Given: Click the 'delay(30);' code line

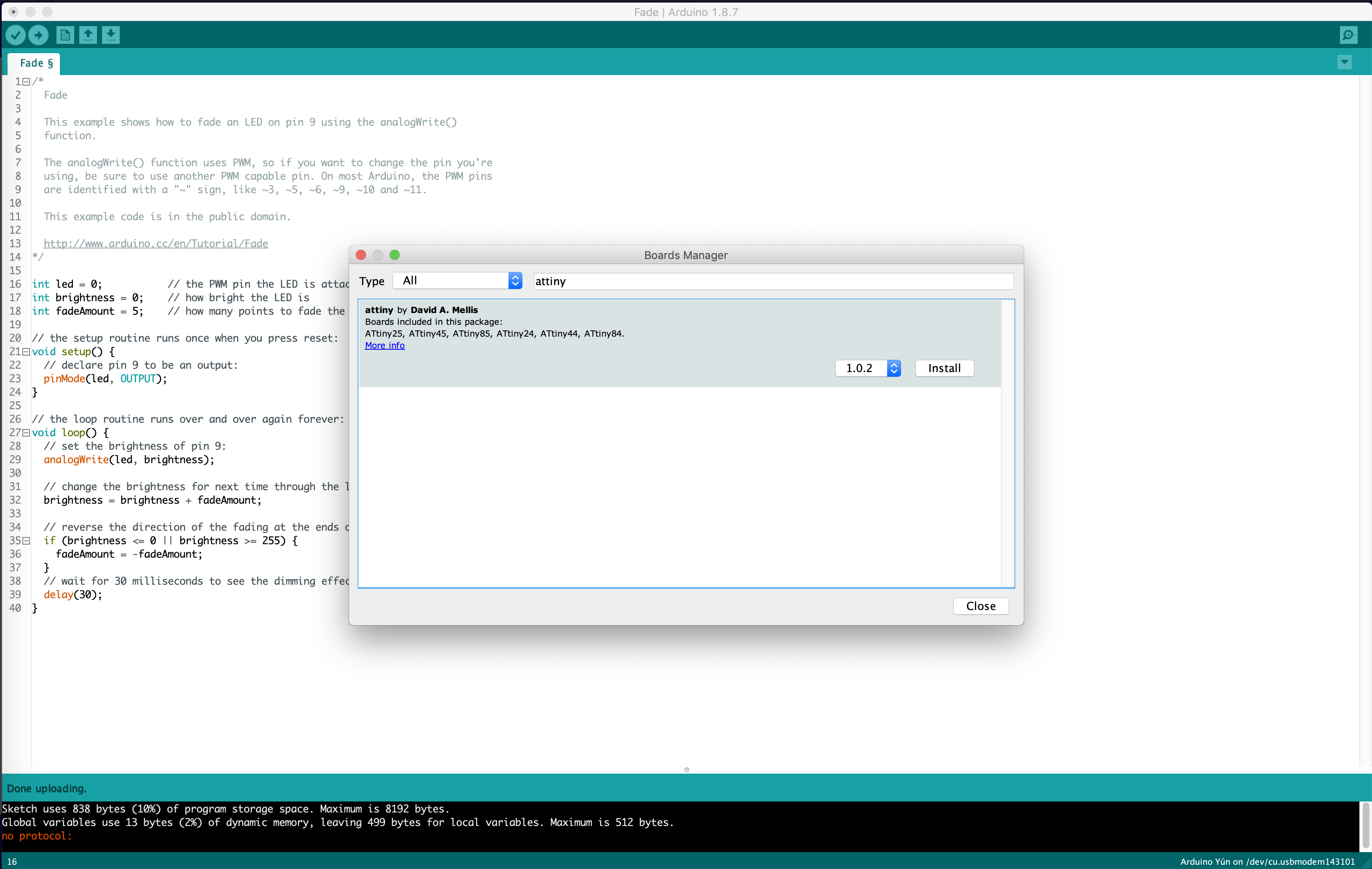Looking at the screenshot, I should [73, 595].
